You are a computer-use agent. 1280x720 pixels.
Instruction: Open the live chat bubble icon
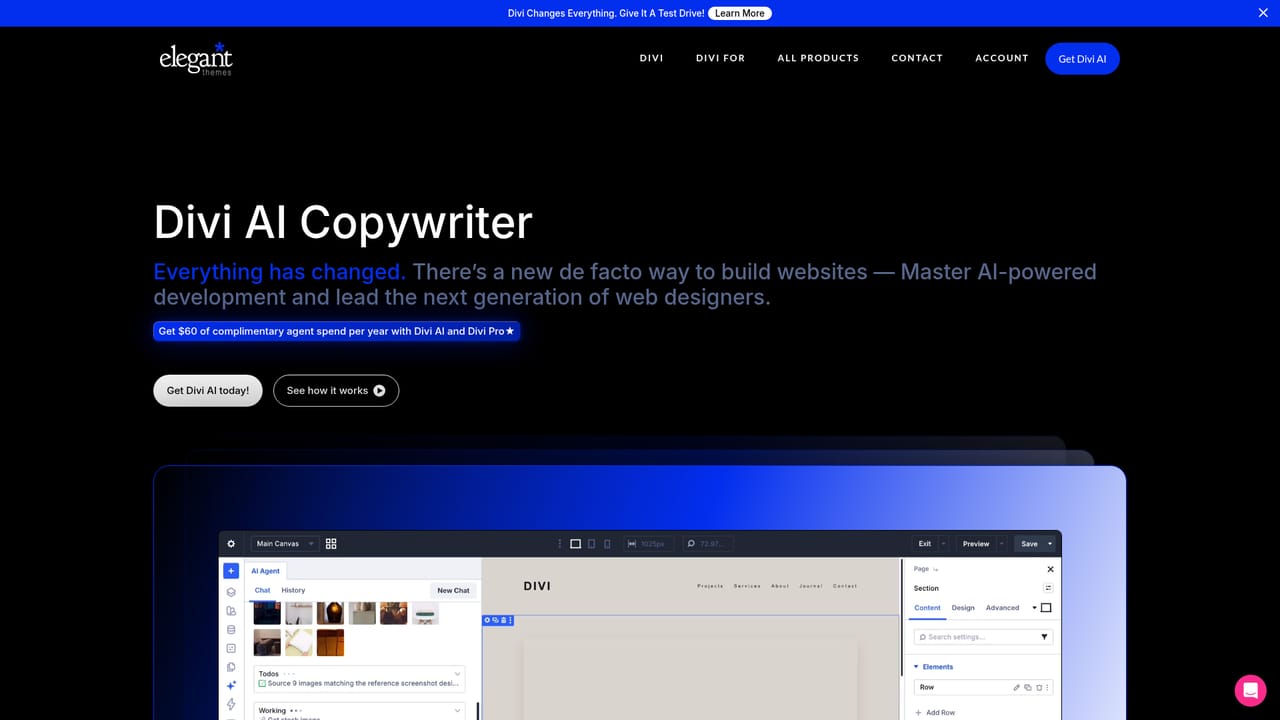click(1250, 690)
